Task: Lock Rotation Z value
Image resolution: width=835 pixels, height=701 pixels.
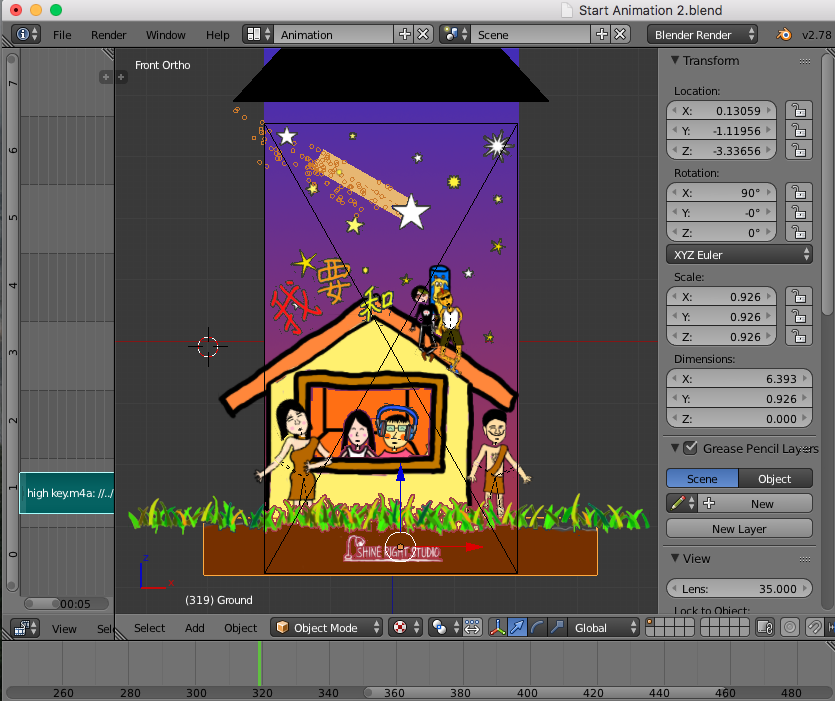Action: click(799, 233)
